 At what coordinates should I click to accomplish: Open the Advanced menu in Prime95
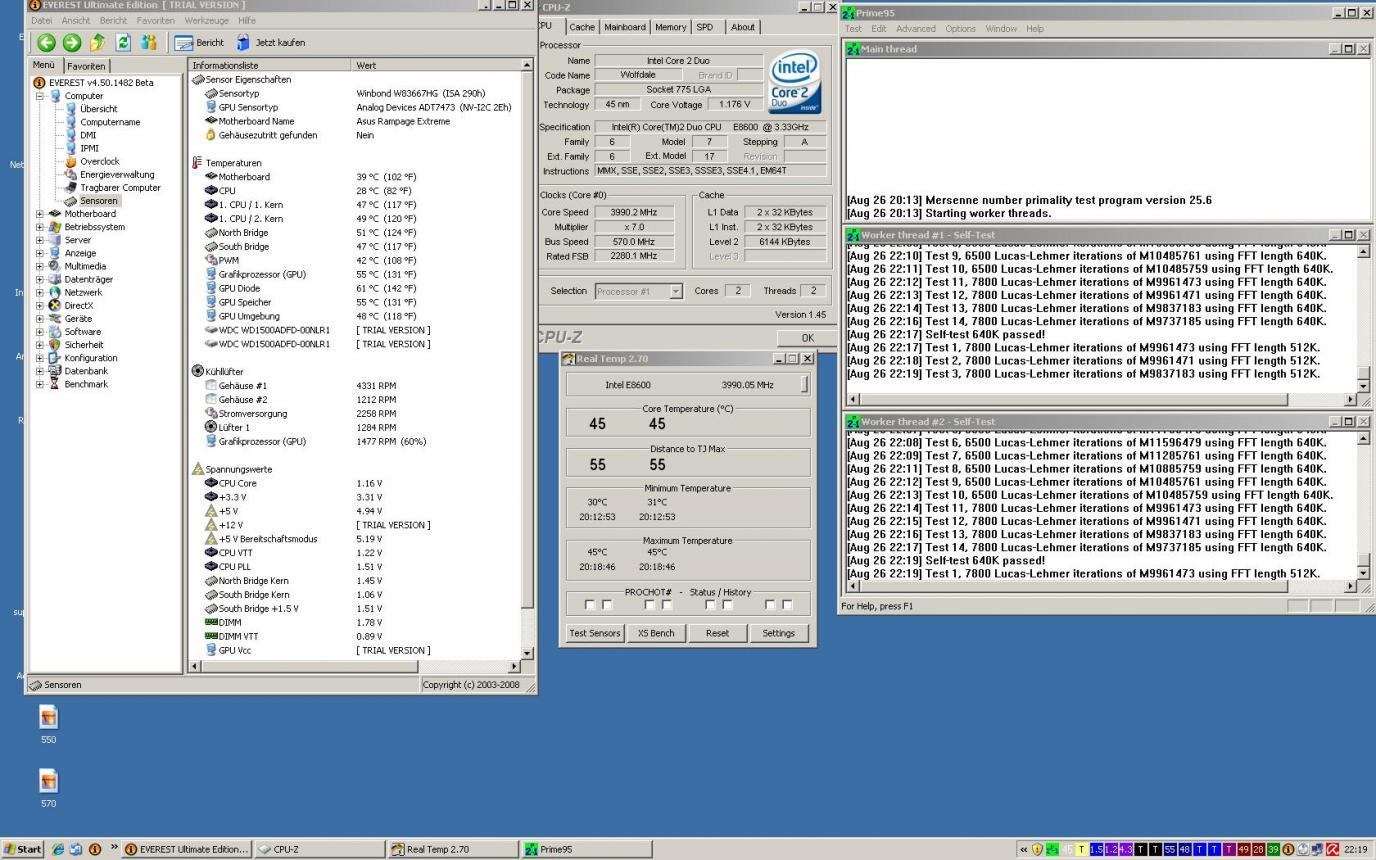(915, 28)
